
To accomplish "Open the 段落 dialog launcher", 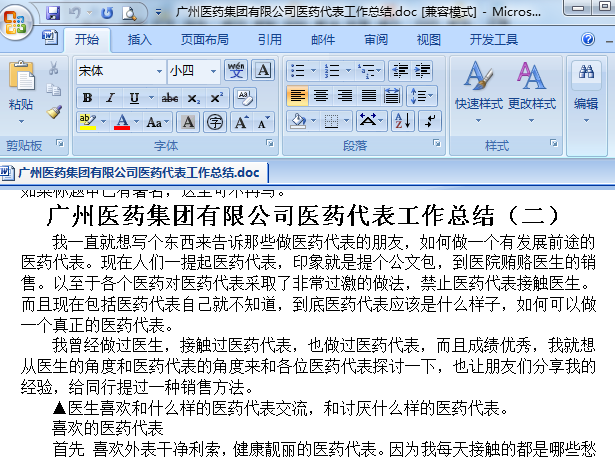I will pyautogui.click(x=437, y=143).
